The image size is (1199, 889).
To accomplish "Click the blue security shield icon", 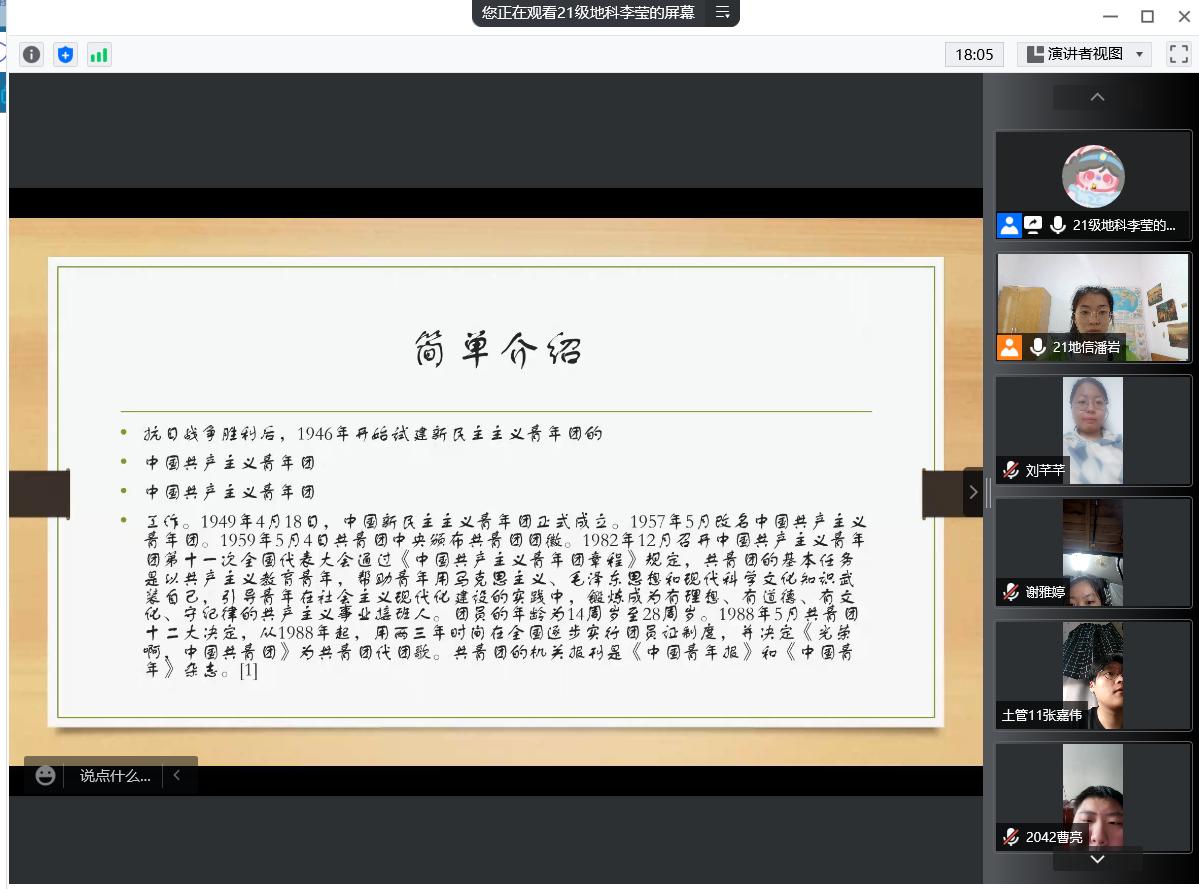I will (65, 55).
